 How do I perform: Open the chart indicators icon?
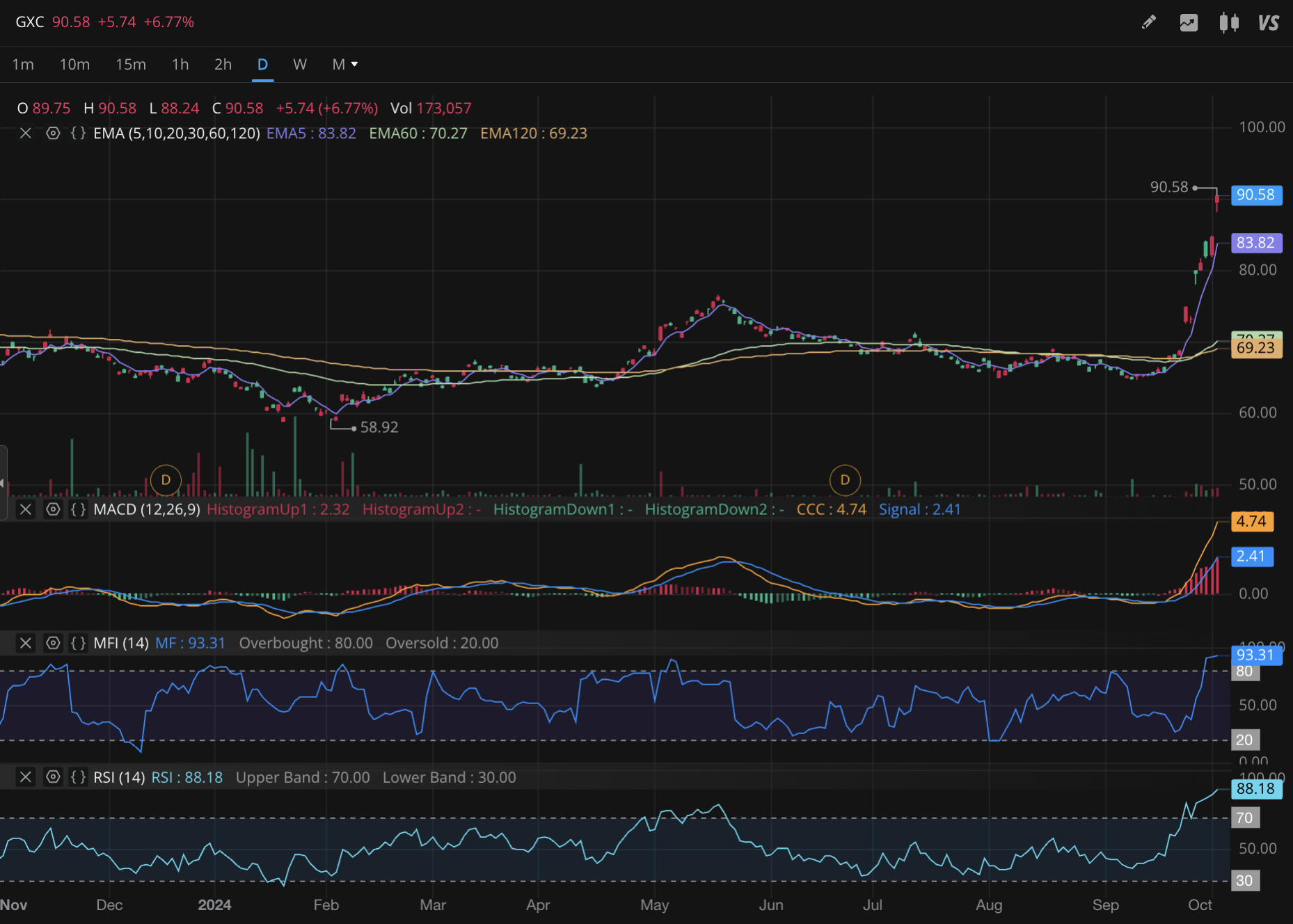click(1189, 22)
